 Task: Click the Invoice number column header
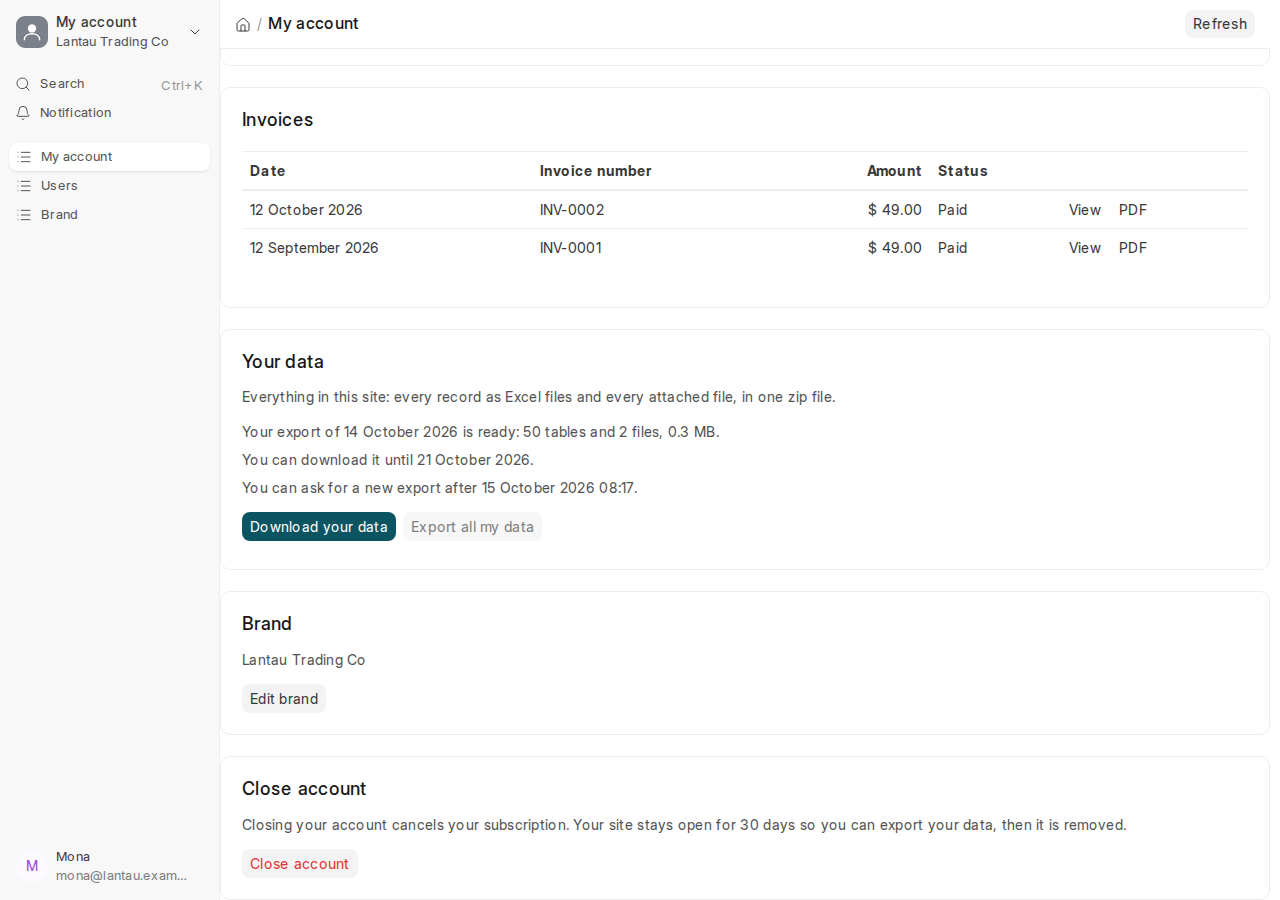[596, 171]
